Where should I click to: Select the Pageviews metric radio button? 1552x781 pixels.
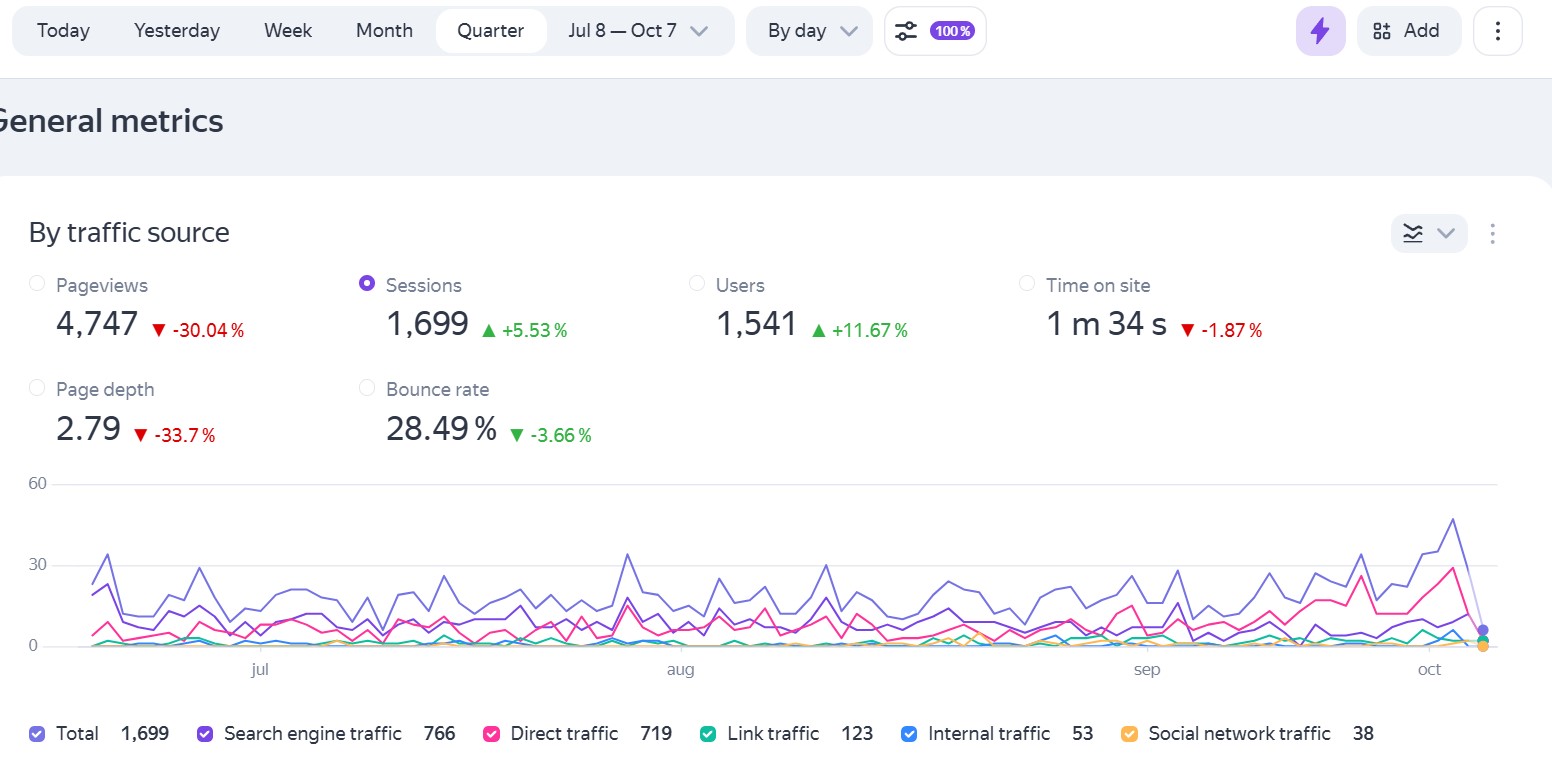coord(37,284)
